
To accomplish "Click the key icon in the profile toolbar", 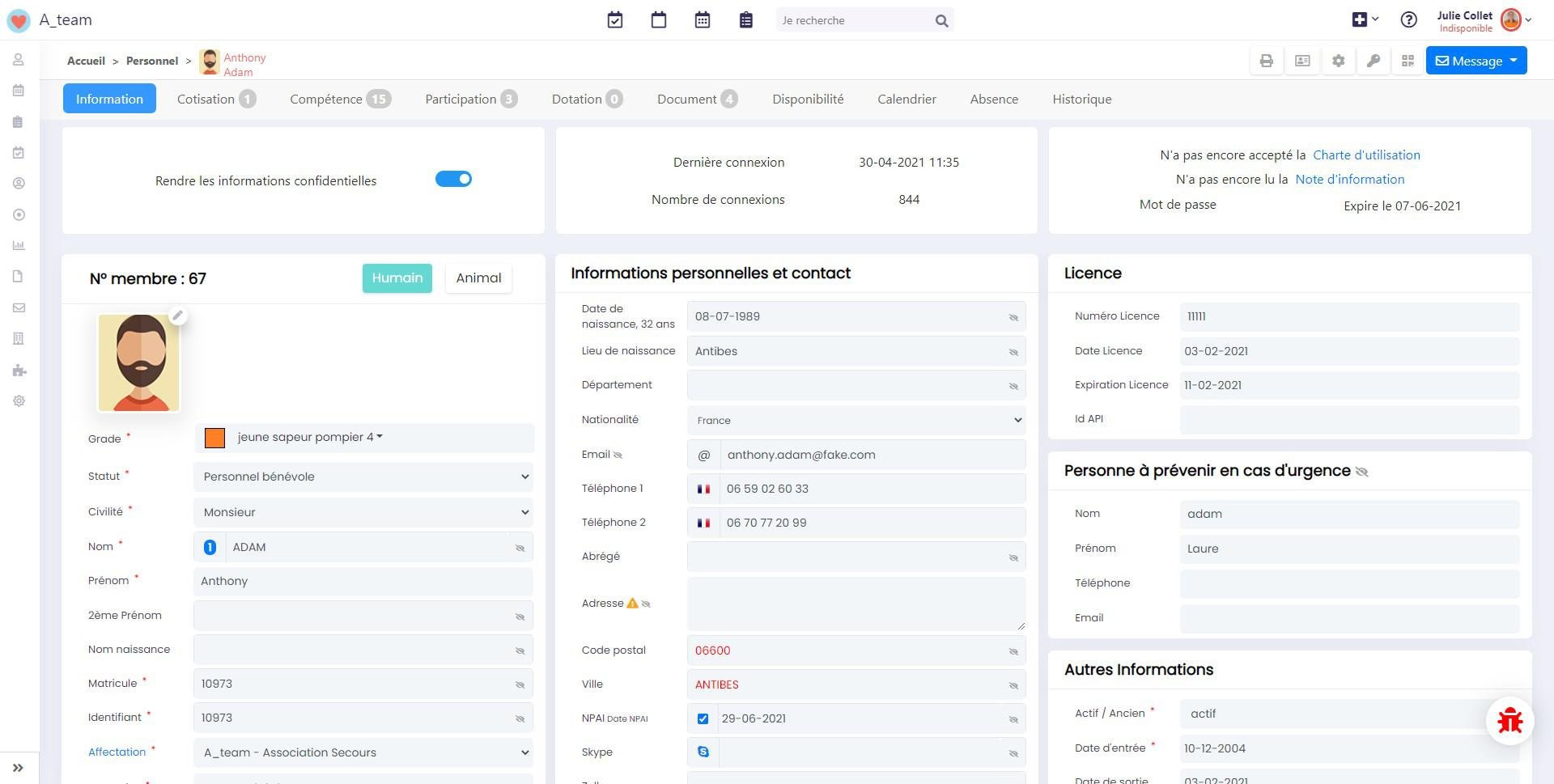I will pos(1374,61).
